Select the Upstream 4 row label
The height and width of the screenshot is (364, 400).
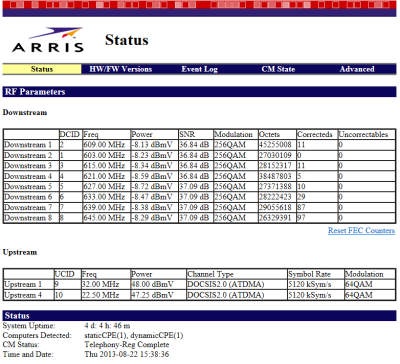(23, 295)
